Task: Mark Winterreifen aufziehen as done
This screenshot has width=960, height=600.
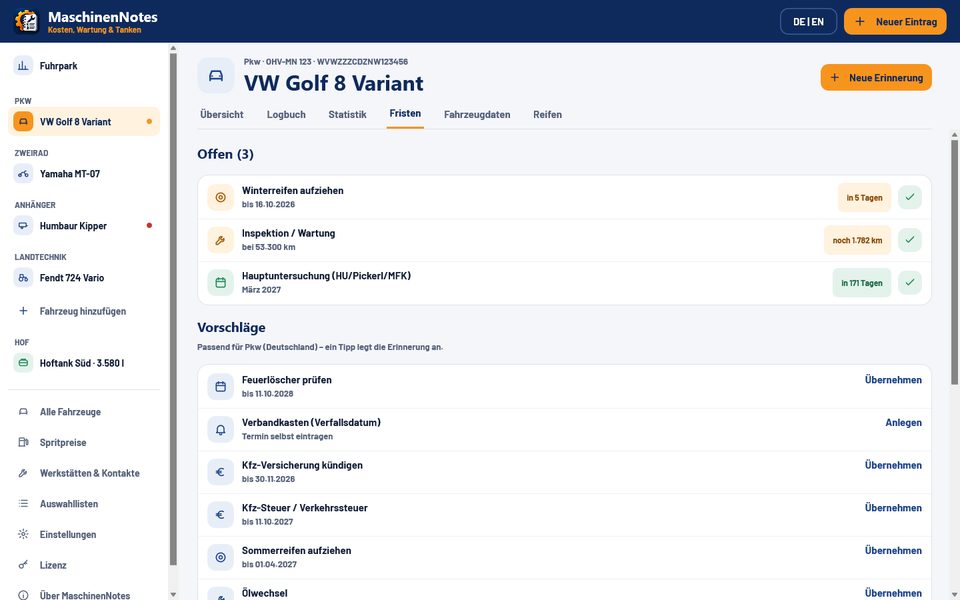Action: pyautogui.click(x=910, y=197)
